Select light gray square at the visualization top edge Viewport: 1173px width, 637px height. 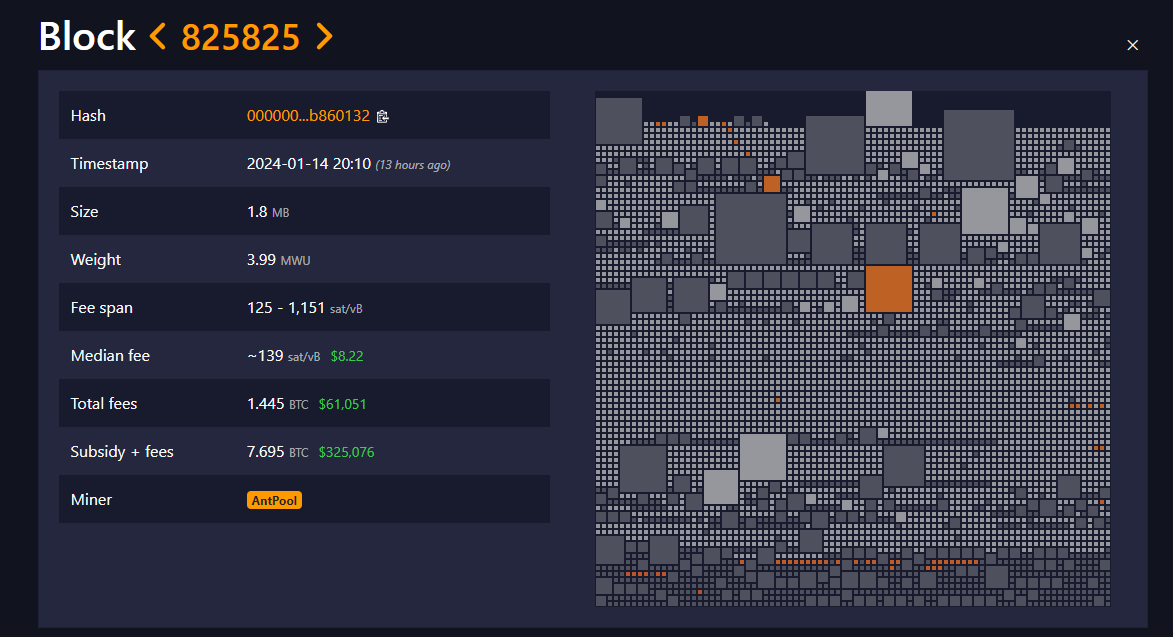(x=889, y=108)
